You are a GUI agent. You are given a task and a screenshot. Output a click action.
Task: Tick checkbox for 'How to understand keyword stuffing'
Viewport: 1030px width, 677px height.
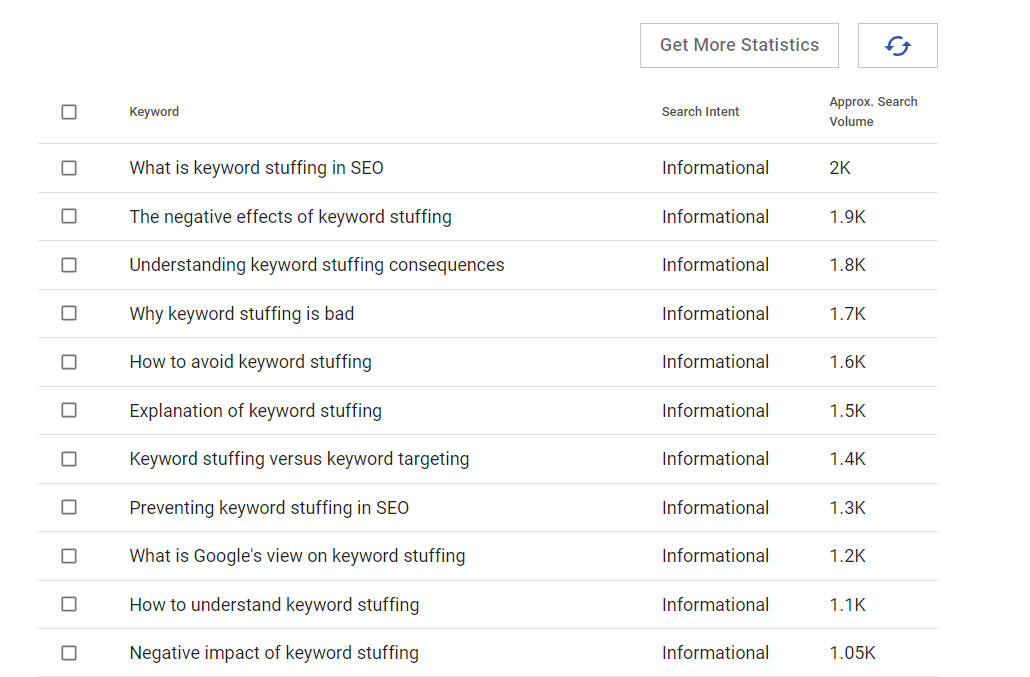point(69,604)
